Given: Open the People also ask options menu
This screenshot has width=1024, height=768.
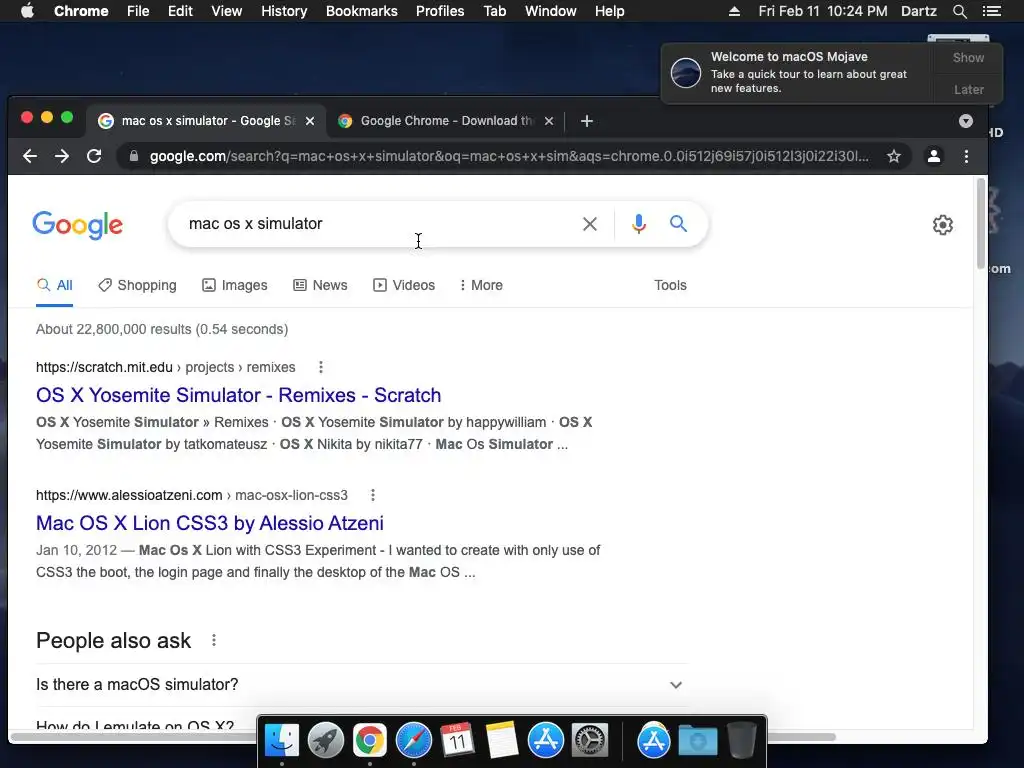Looking at the screenshot, I should (x=214, y=640).
